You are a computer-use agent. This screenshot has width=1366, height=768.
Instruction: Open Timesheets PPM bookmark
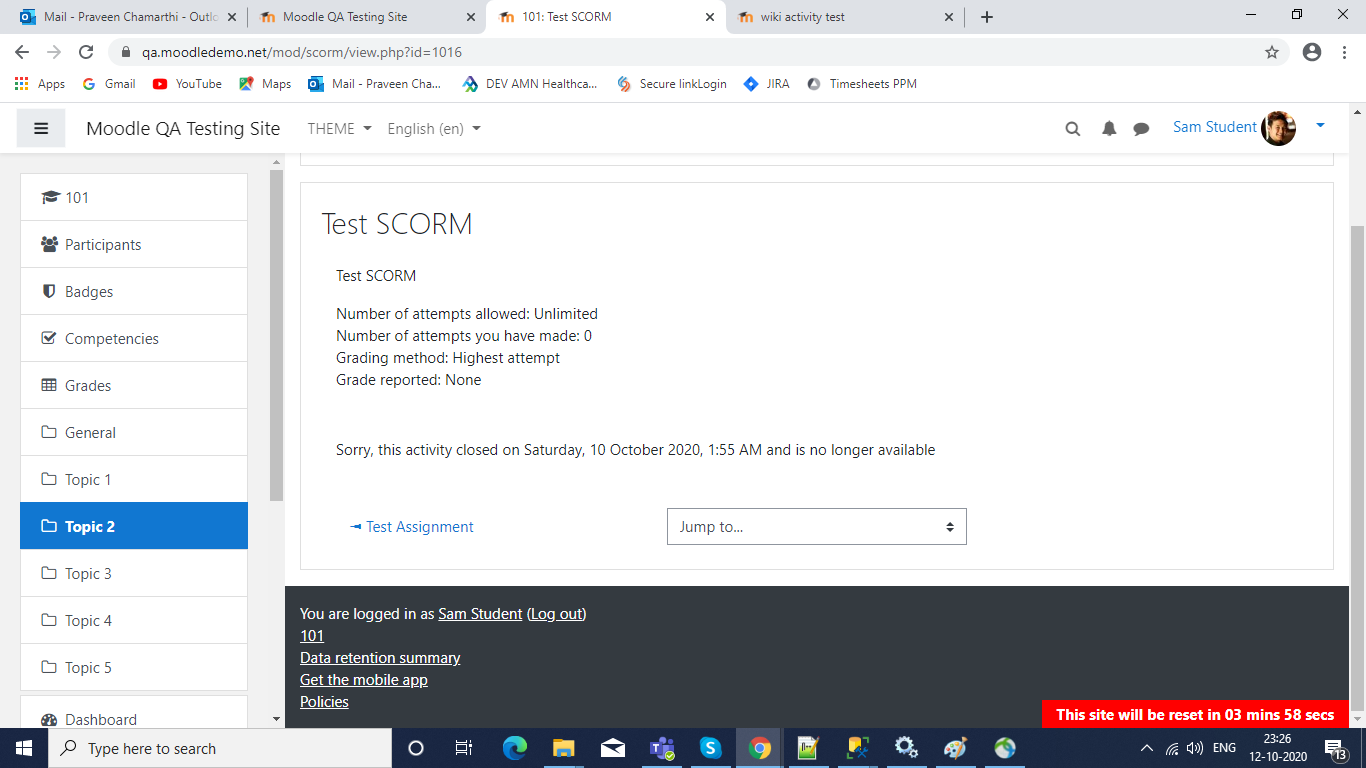[x=862, y=84]
